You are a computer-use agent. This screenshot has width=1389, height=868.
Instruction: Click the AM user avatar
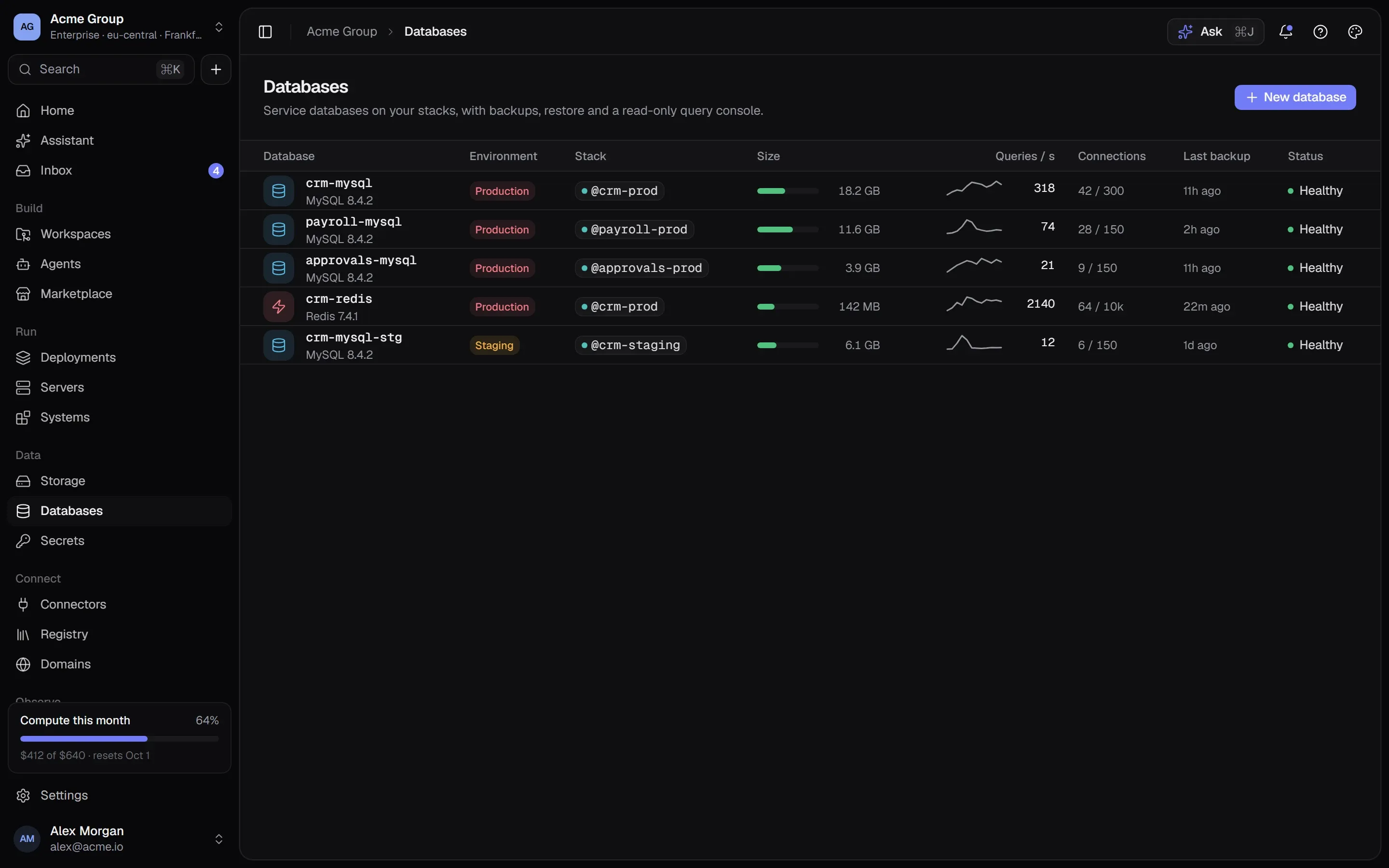point(27,839)
